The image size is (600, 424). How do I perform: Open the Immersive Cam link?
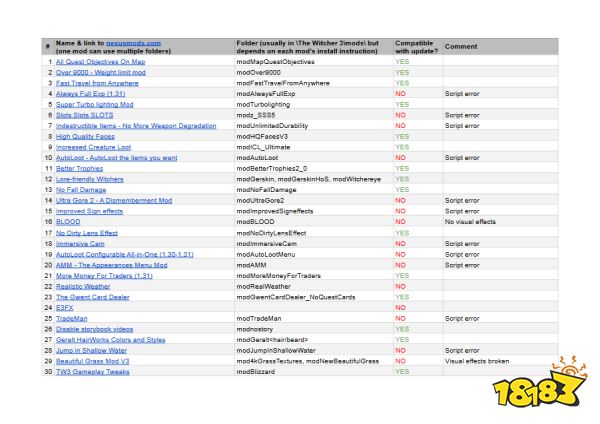click(79, 243)
